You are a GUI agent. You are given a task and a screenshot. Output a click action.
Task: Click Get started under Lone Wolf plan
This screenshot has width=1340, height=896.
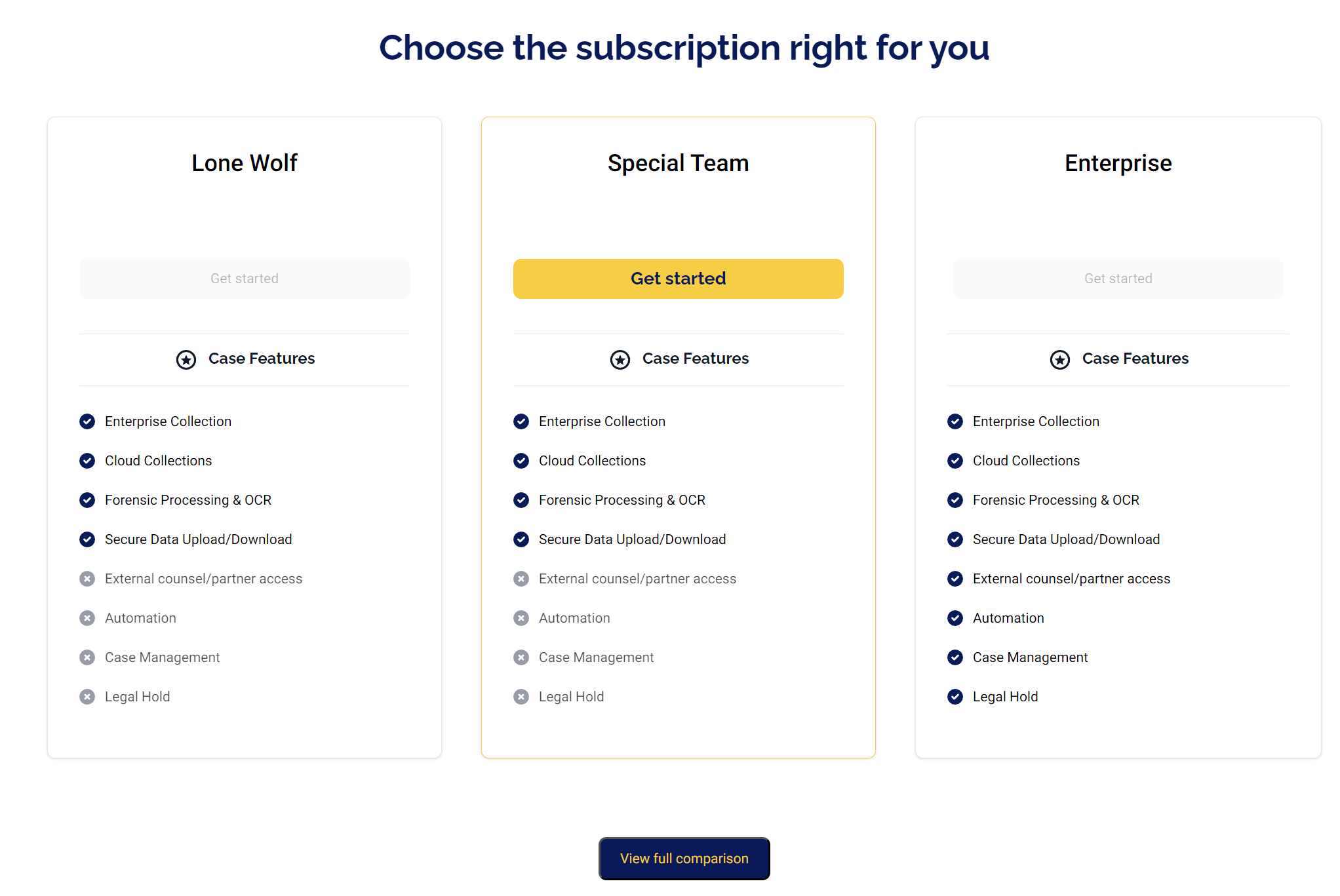pos(245,279)
